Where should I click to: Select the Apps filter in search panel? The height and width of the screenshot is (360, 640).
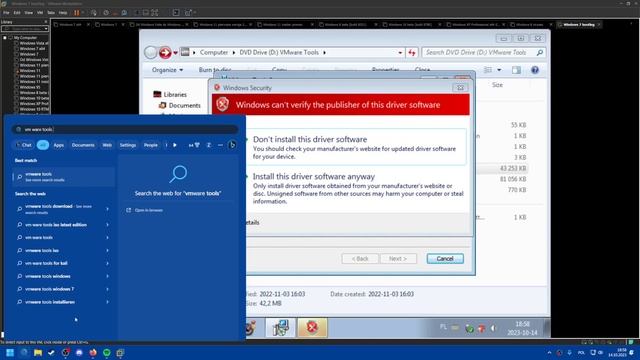coord(59,145)
